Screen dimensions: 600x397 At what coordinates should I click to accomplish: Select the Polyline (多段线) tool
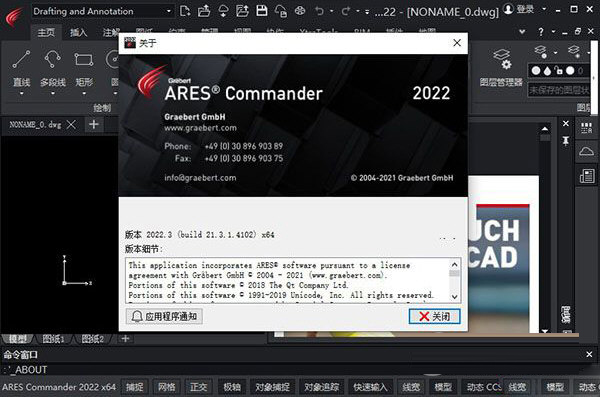coord(53,67)
